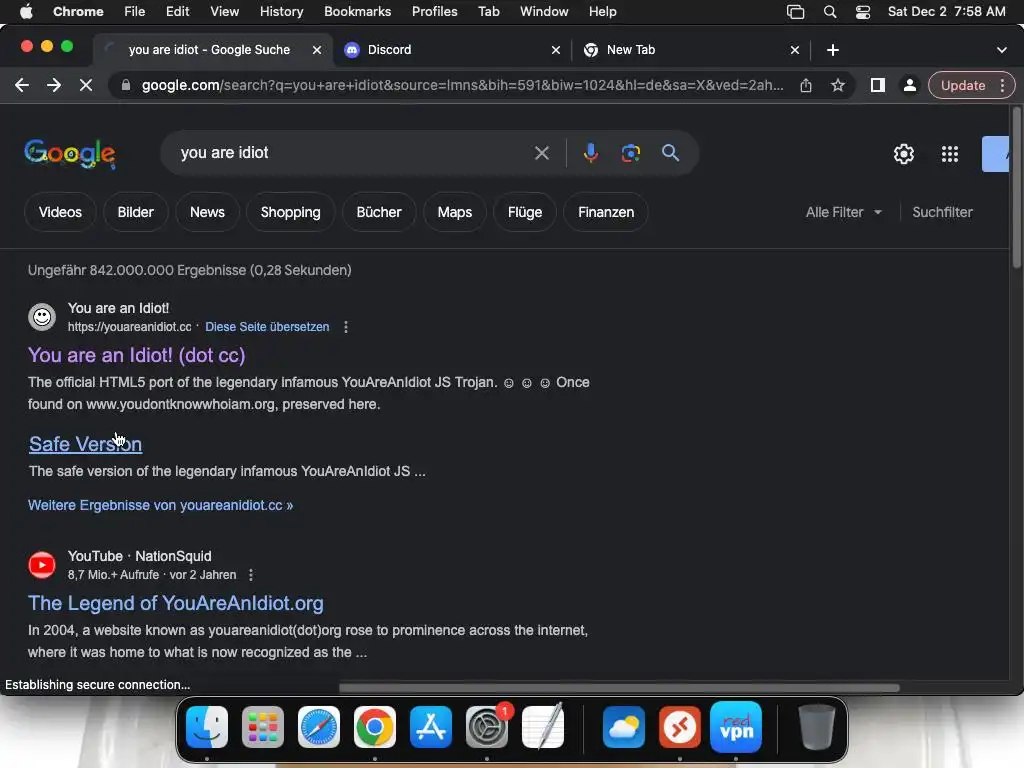Click the address bar URL
Screen dimensions: 1024x768
(x=462, y=85)
